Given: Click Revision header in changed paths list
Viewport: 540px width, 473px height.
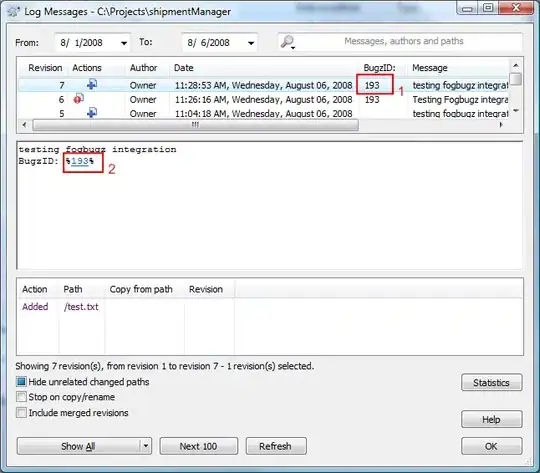Looking at the screenshot, I should (x=206, y=289).
